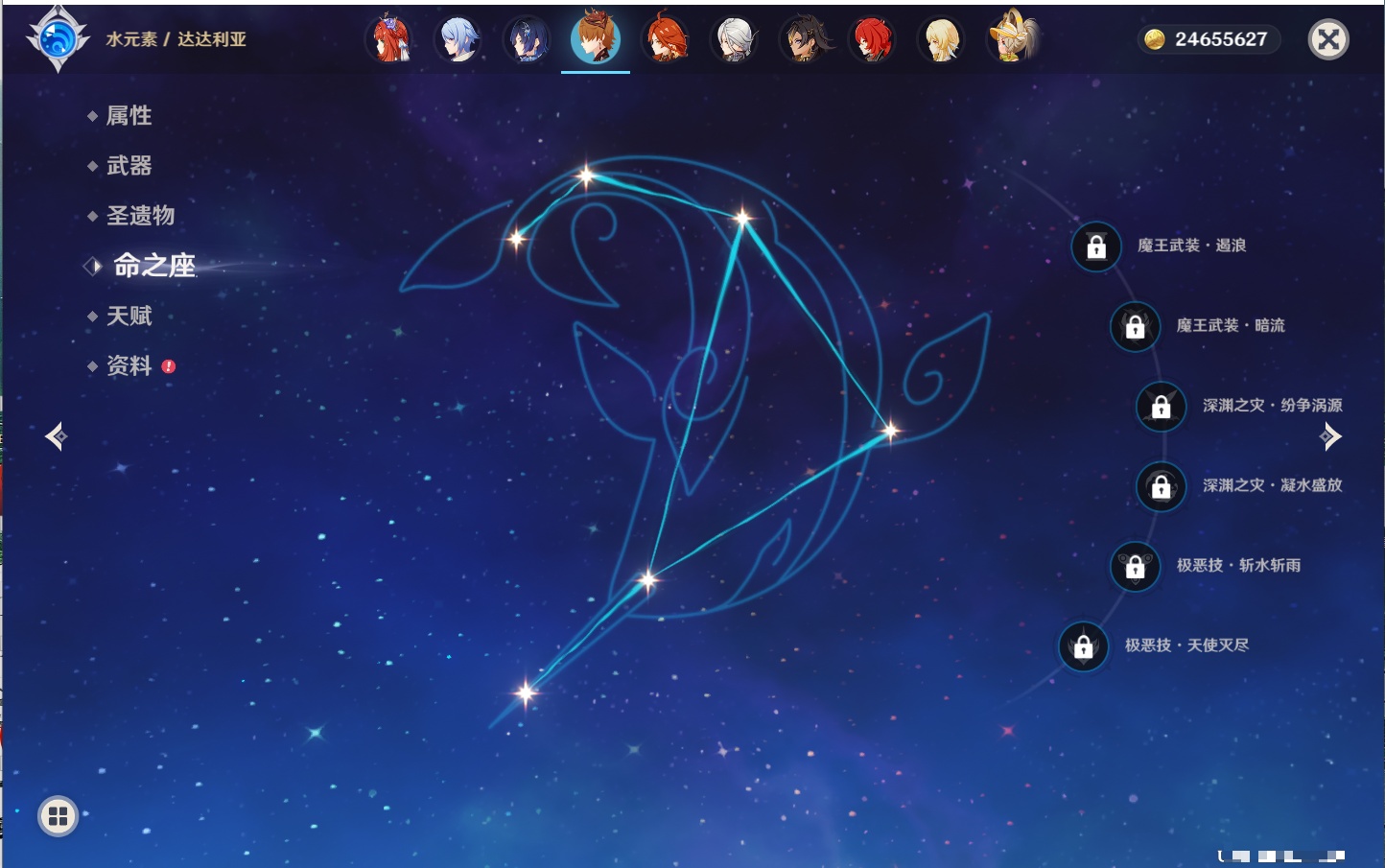
Task: Click the lock icon beside 深渊之灾·纷争涡源
Action: pos(1161,407)
